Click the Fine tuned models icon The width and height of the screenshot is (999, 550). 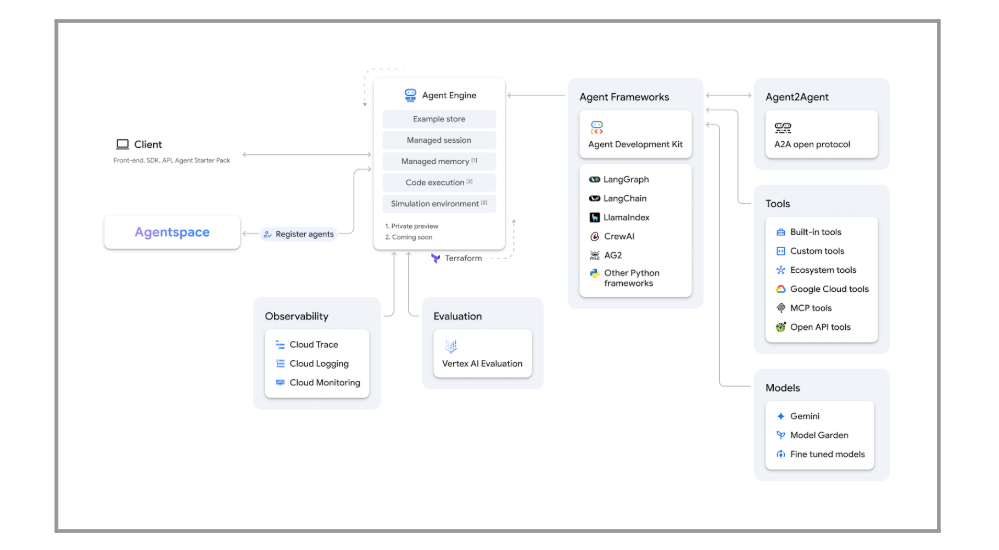coord(780,454)
